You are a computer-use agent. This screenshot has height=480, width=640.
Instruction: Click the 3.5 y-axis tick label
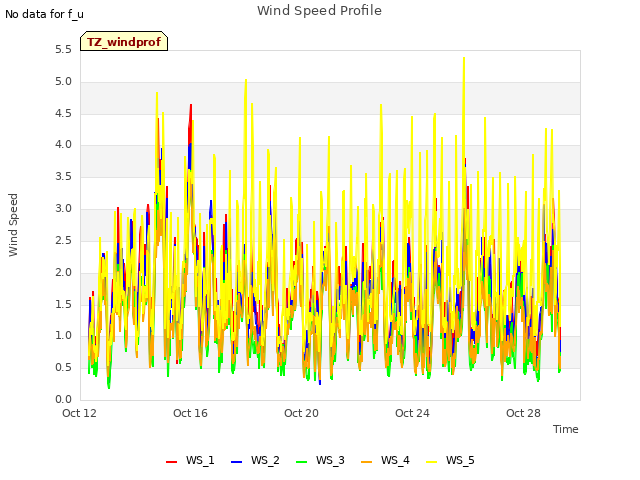(63, 177)
